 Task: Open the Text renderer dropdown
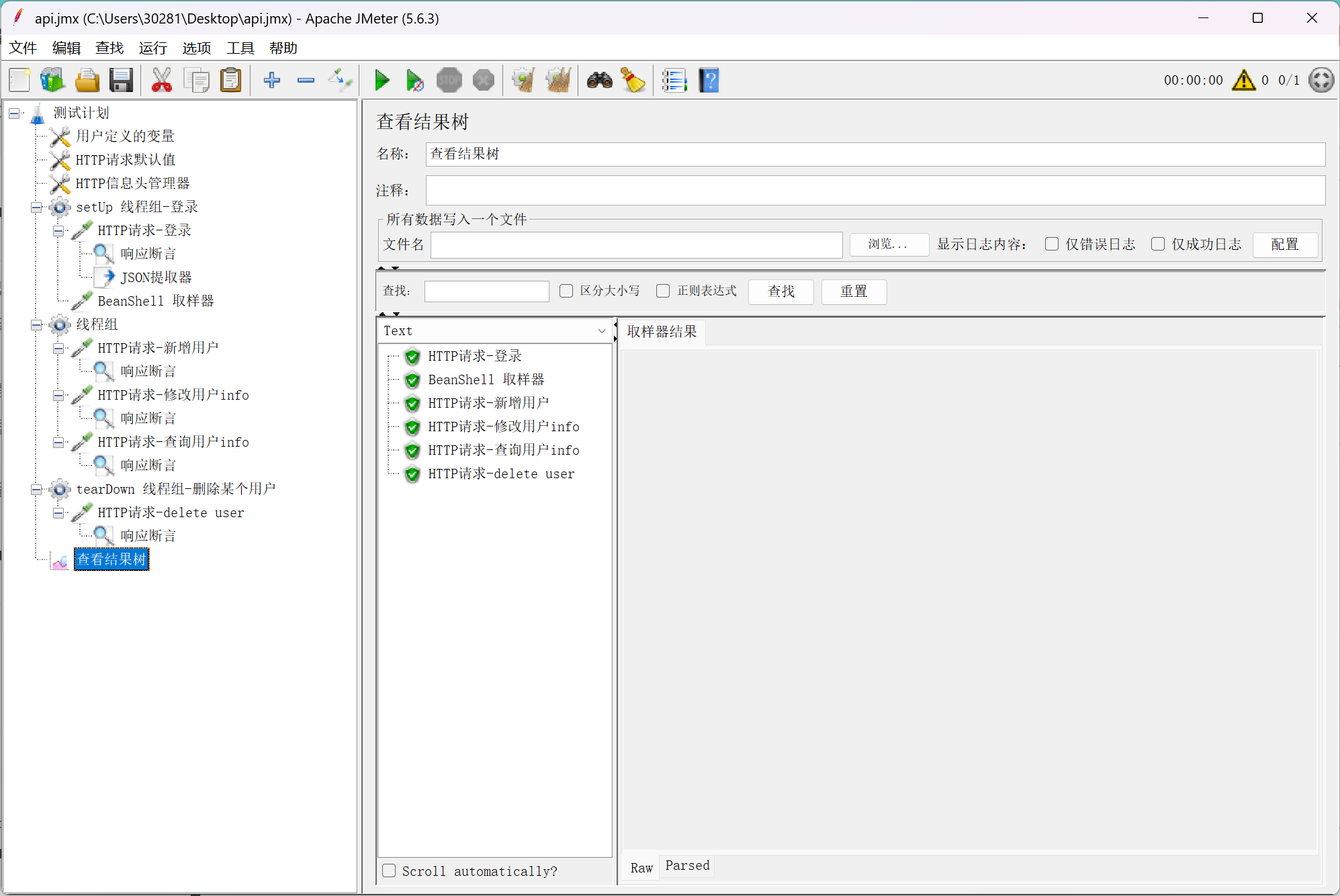point(602,330)
